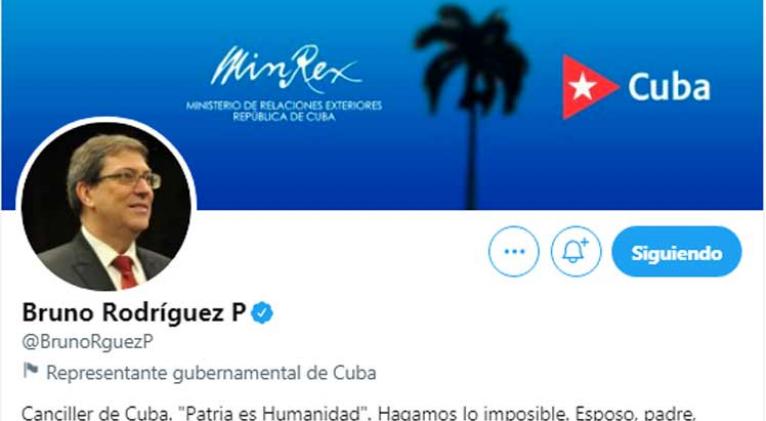The image size is (766, 421).
Task: Unfollow via the Siguiendo button
Action: [677, 252]
